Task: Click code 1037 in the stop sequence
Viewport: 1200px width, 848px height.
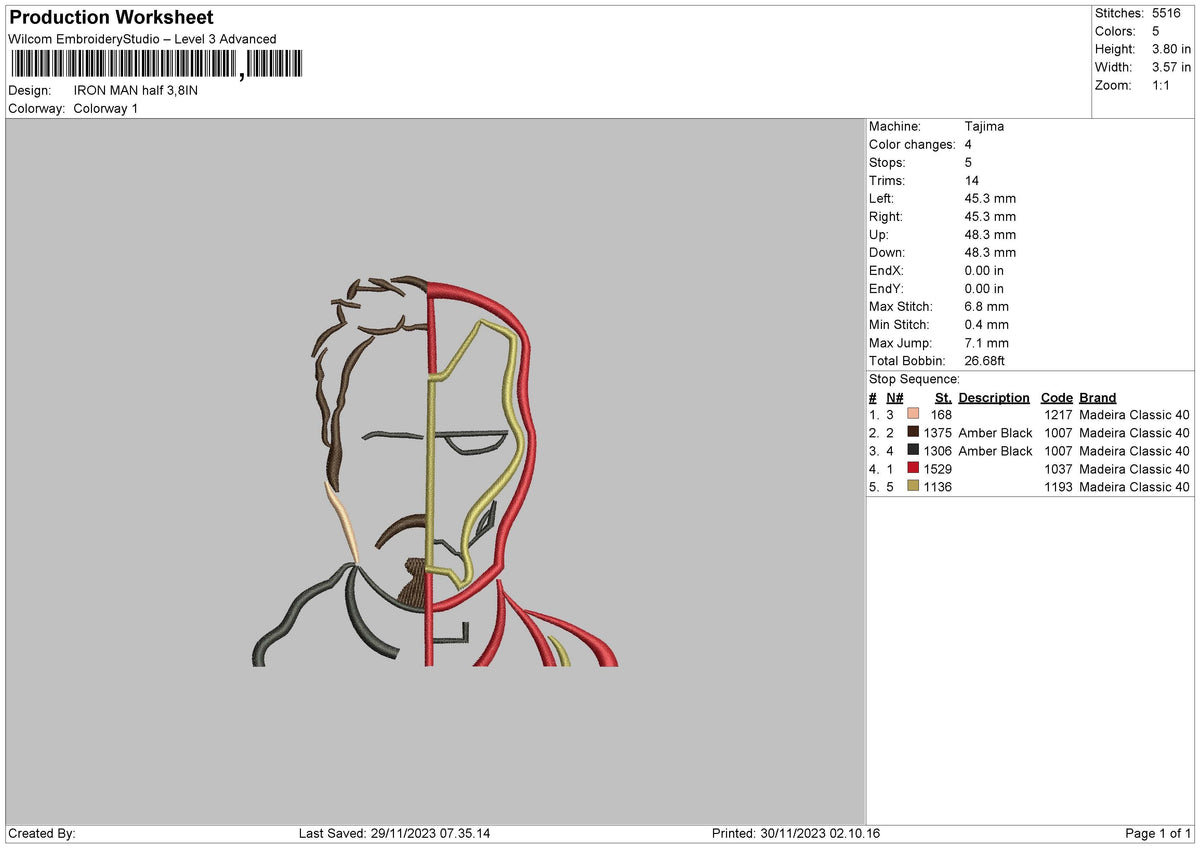Action: pyautogui.click(x=1058, y=469)
